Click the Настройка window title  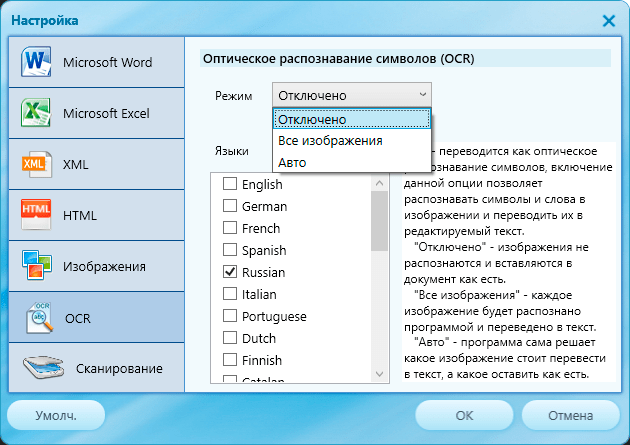pos(45,20)
